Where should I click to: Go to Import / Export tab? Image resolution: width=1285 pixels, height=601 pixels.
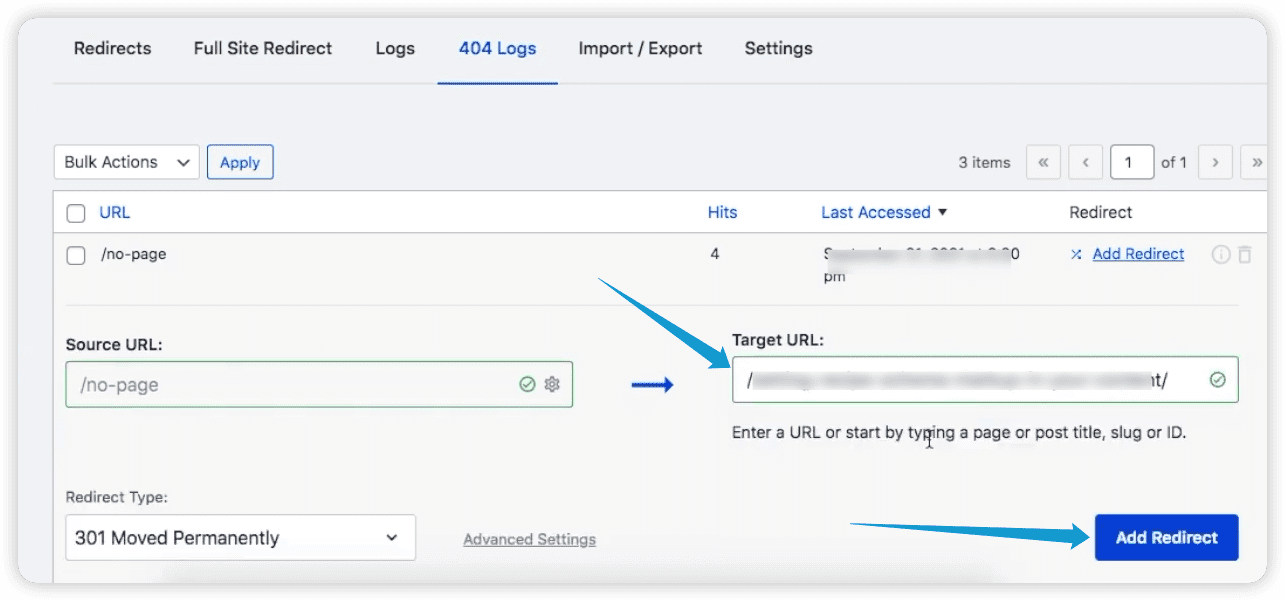[x=640, y=48]
